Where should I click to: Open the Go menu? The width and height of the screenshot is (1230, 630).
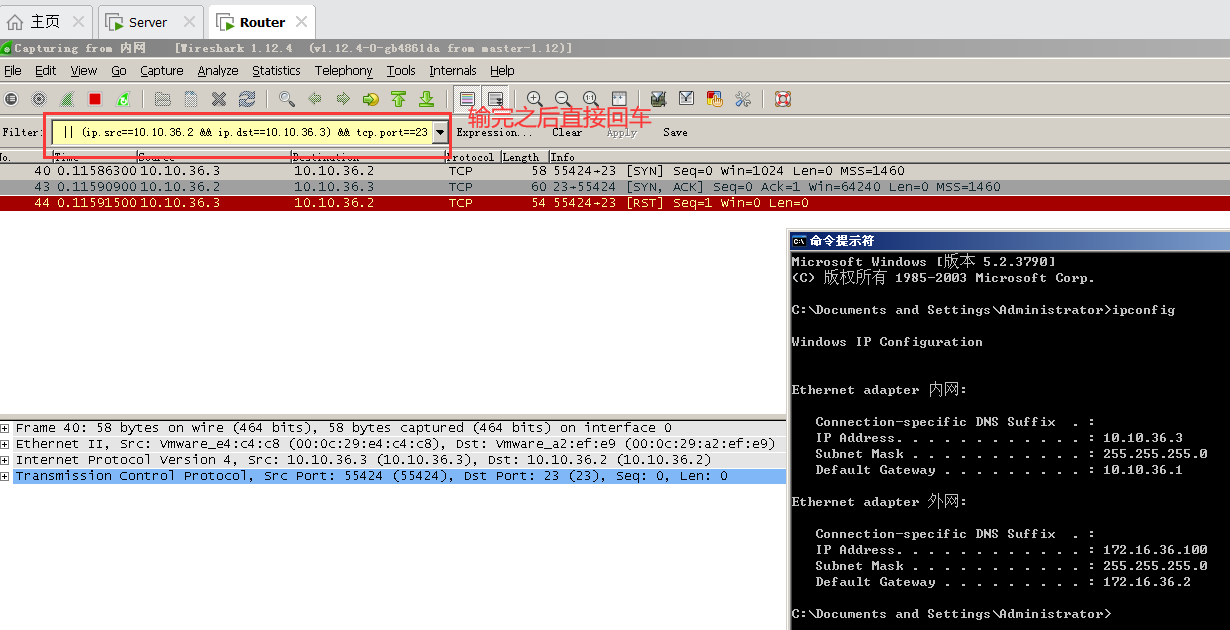pyautogui.click(x=119, y=71)
